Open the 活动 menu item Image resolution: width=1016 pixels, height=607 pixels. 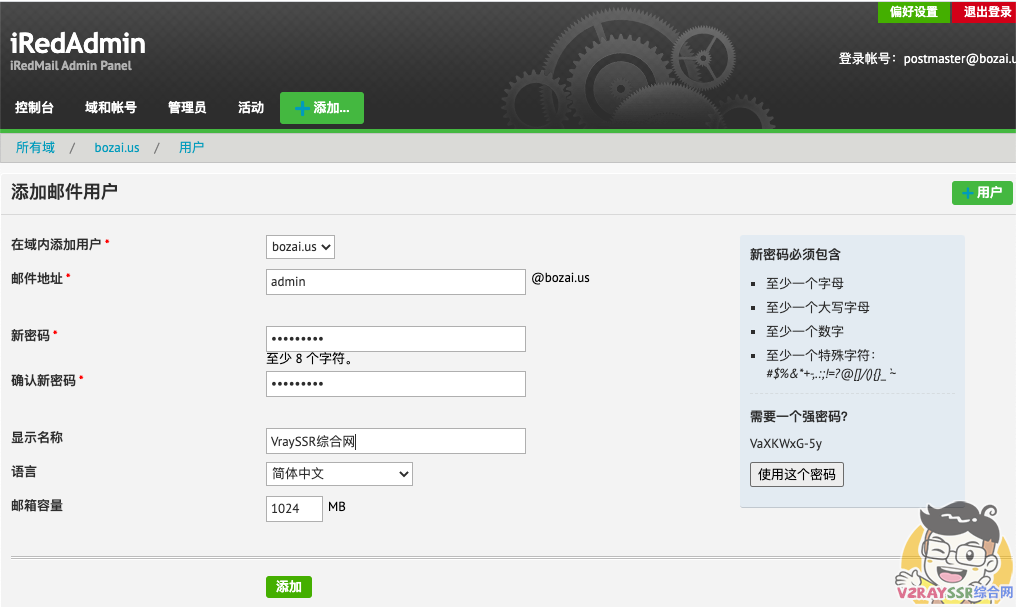tap(250, 106)
